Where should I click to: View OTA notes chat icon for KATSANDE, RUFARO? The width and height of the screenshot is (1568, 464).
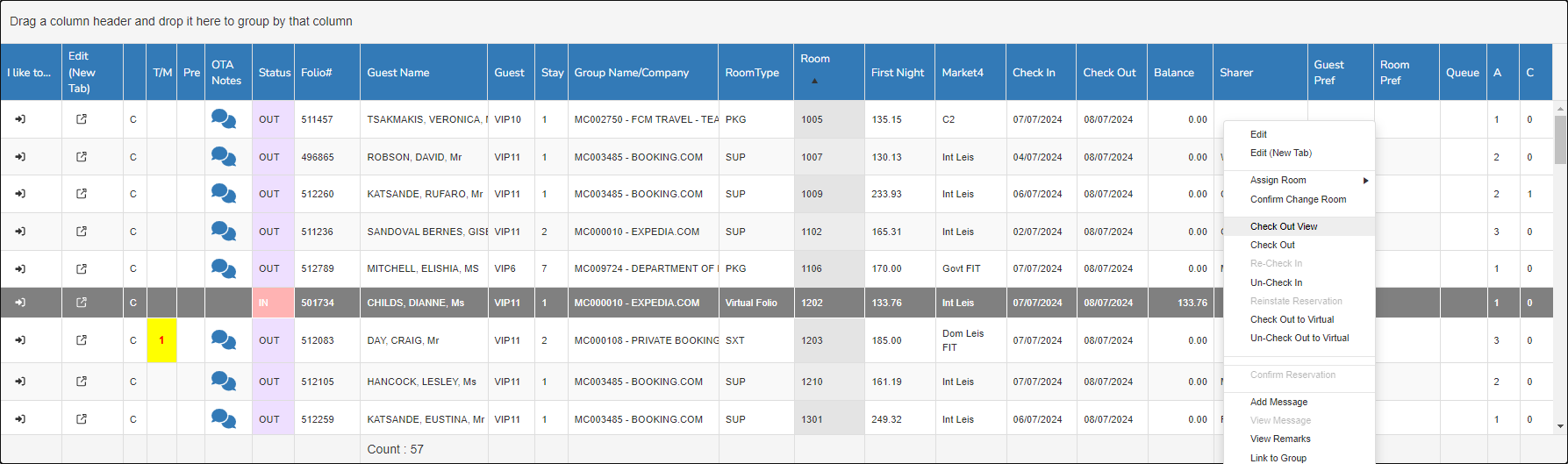click(x=224, y=194)
